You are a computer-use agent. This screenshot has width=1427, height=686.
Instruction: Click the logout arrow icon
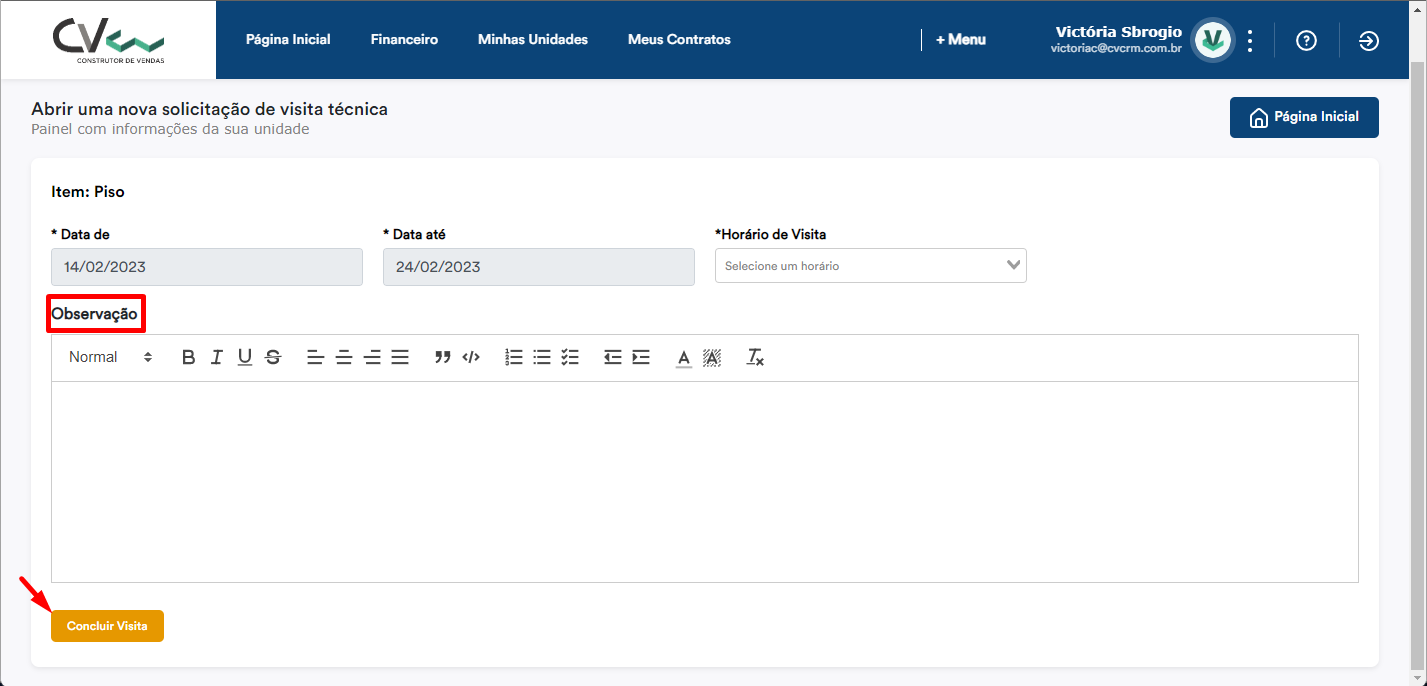[x=1369, y=40]
